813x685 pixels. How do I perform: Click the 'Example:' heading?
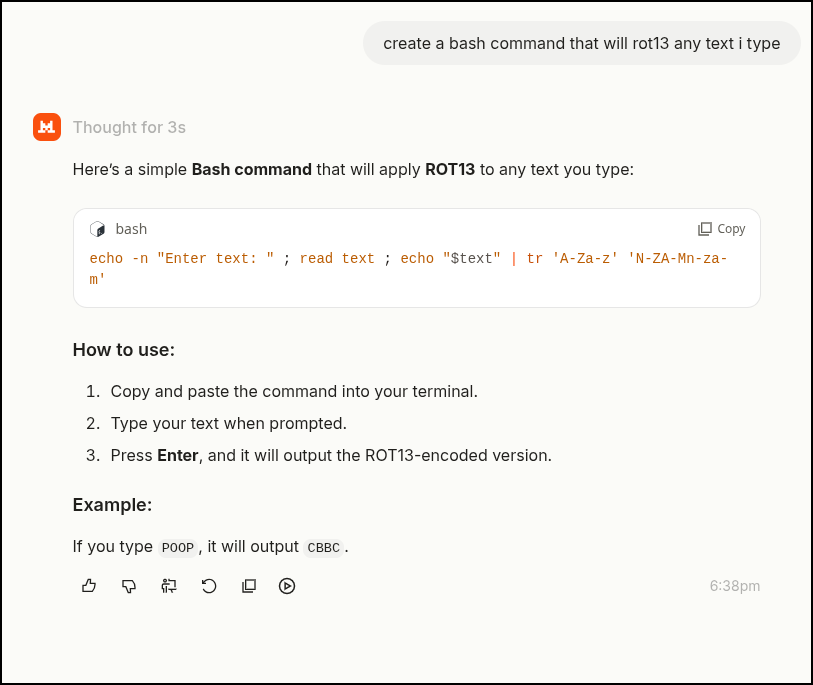[x=112, y=505]
